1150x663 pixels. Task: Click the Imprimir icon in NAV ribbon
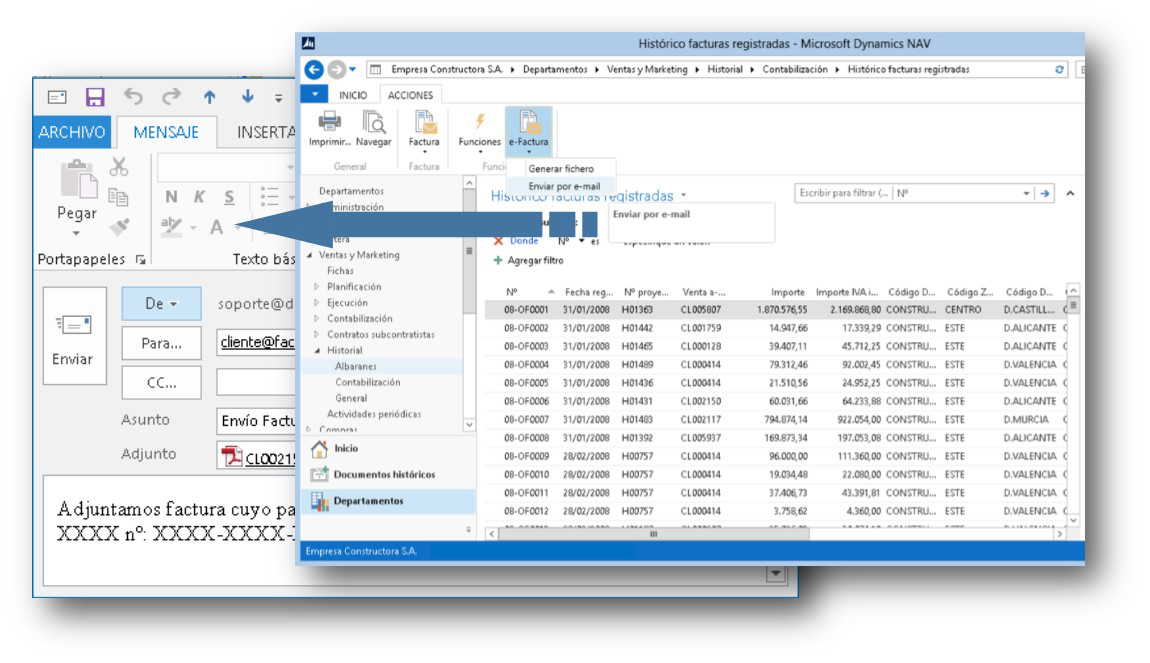click(329, 122)
